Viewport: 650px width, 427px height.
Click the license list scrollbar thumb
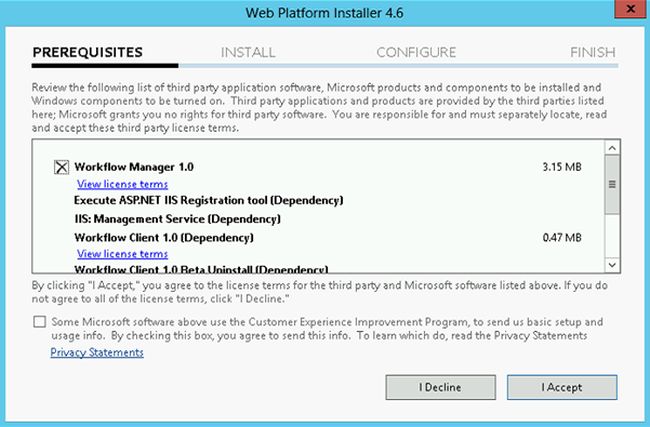pos(611,186)
